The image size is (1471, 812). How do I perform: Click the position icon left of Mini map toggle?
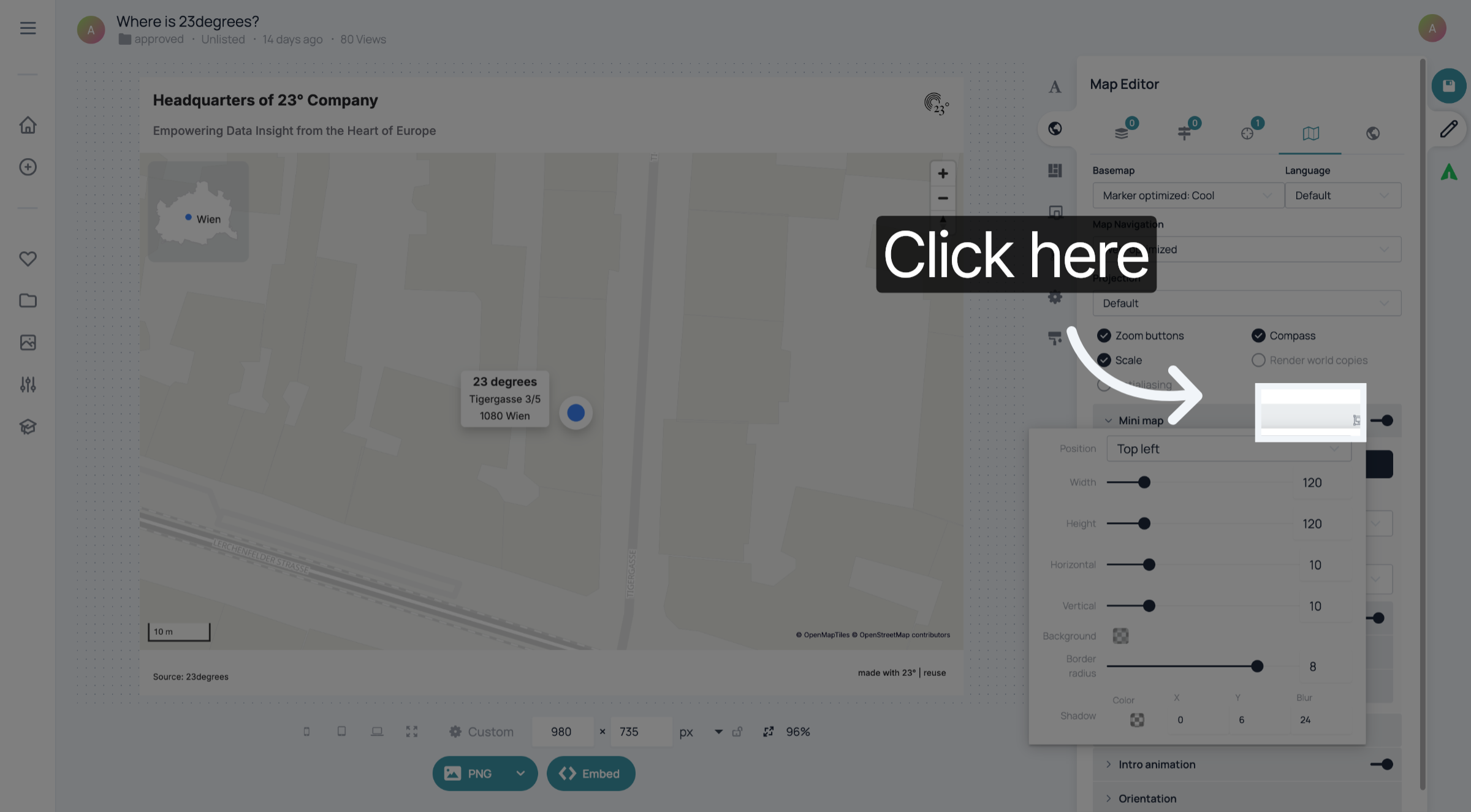[1356, 420]
